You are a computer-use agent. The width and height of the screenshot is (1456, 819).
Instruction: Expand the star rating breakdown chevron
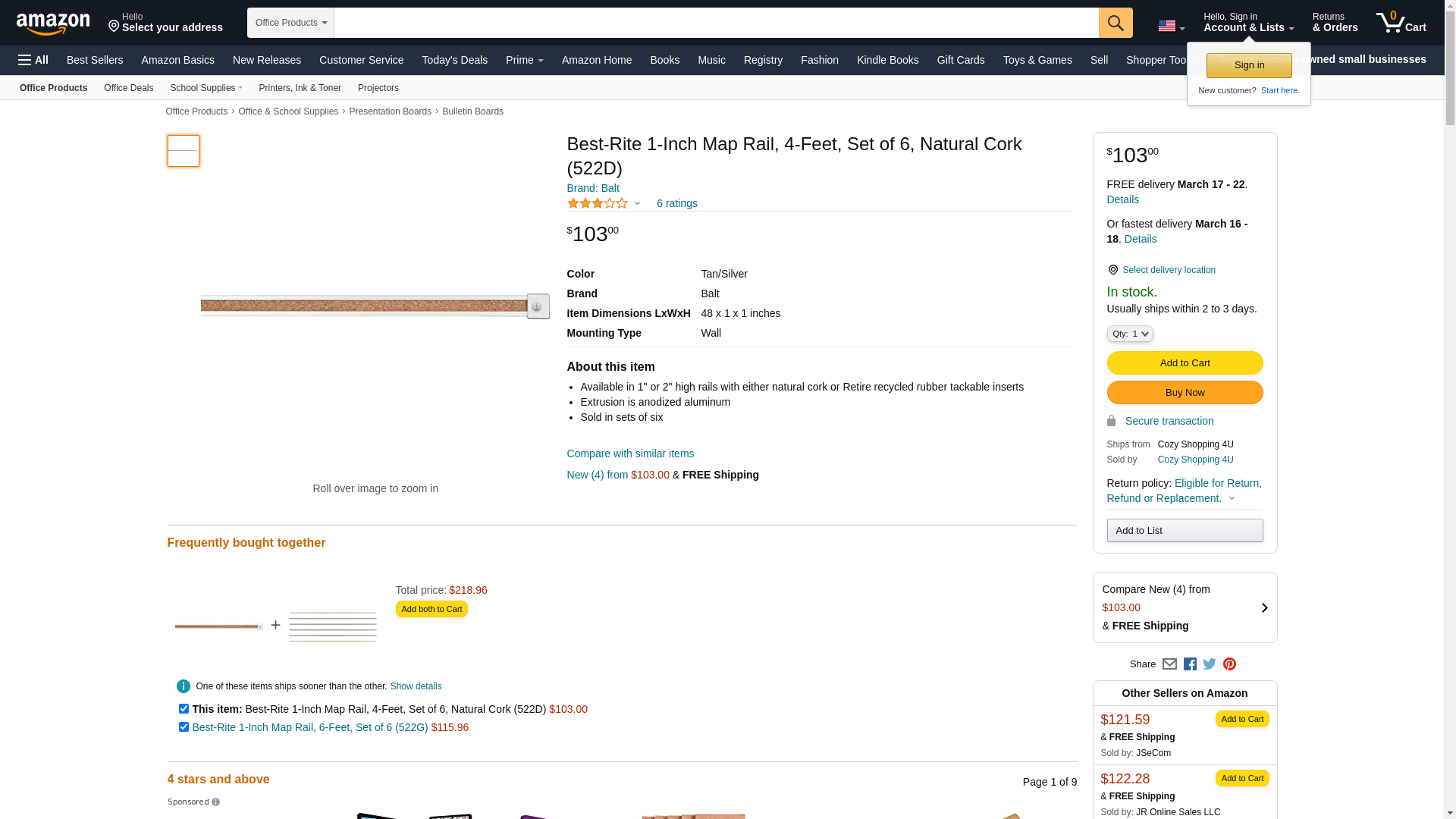(x=637, y=203)
